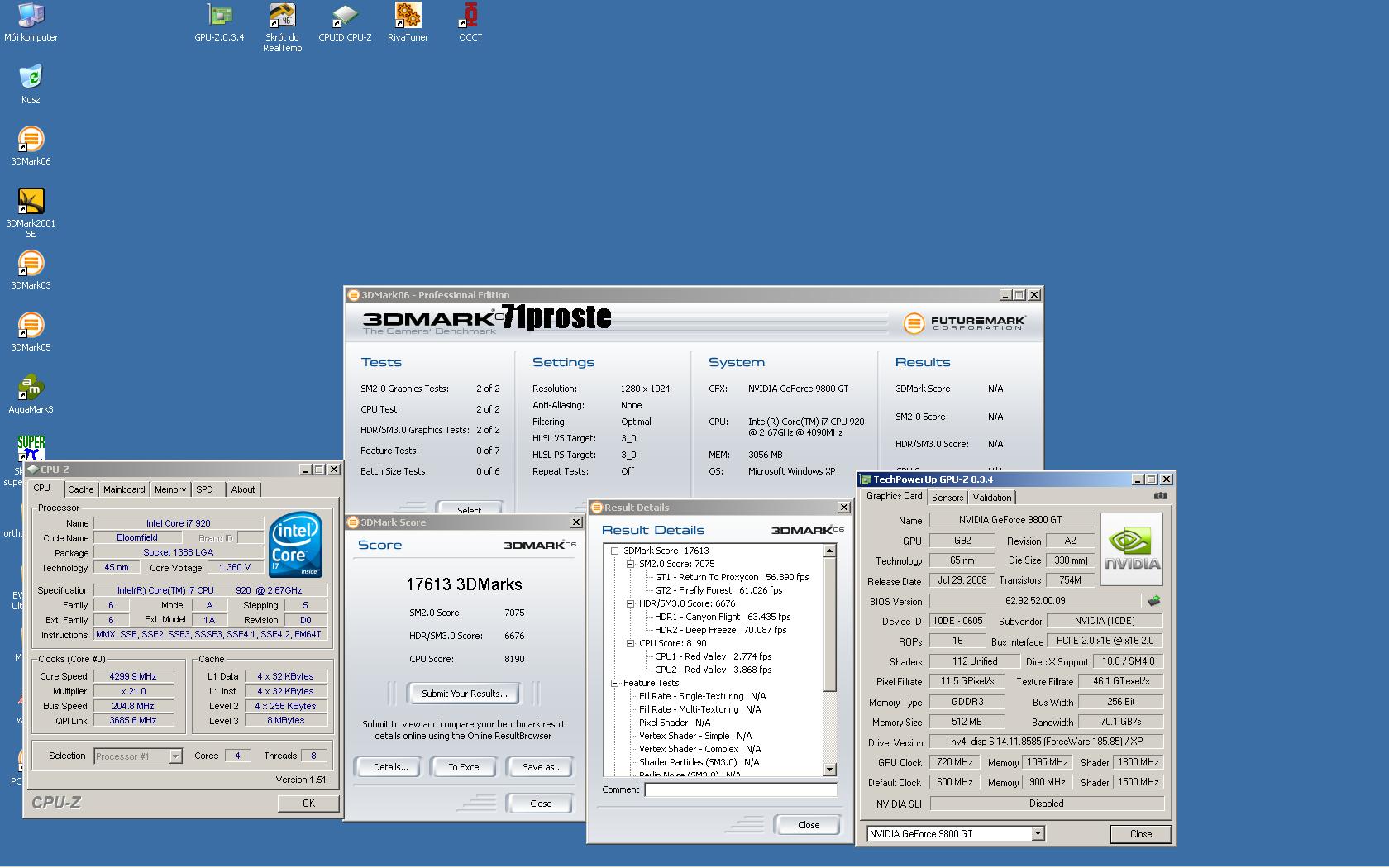Viewport: 1389px width, 868px height.
Task: Collapse the SM2.0 Score: 7075 node
Action: pos(630,564)
